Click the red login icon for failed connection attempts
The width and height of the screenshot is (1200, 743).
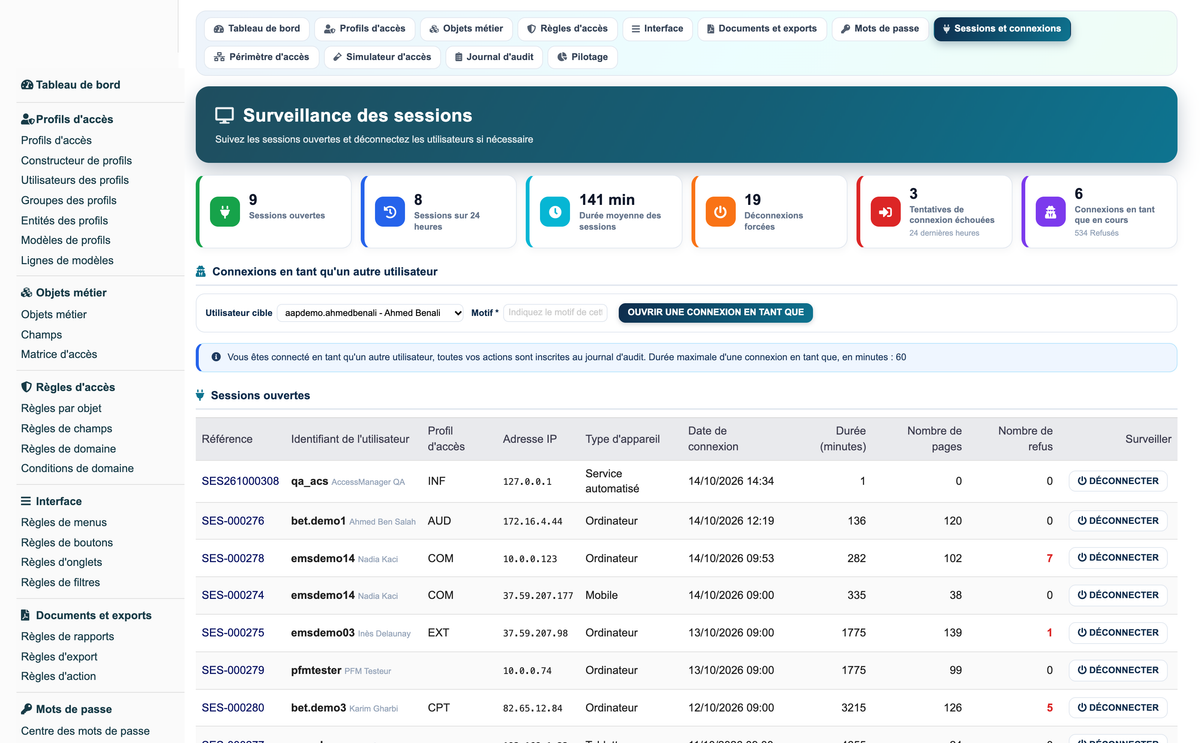(886, 212)
